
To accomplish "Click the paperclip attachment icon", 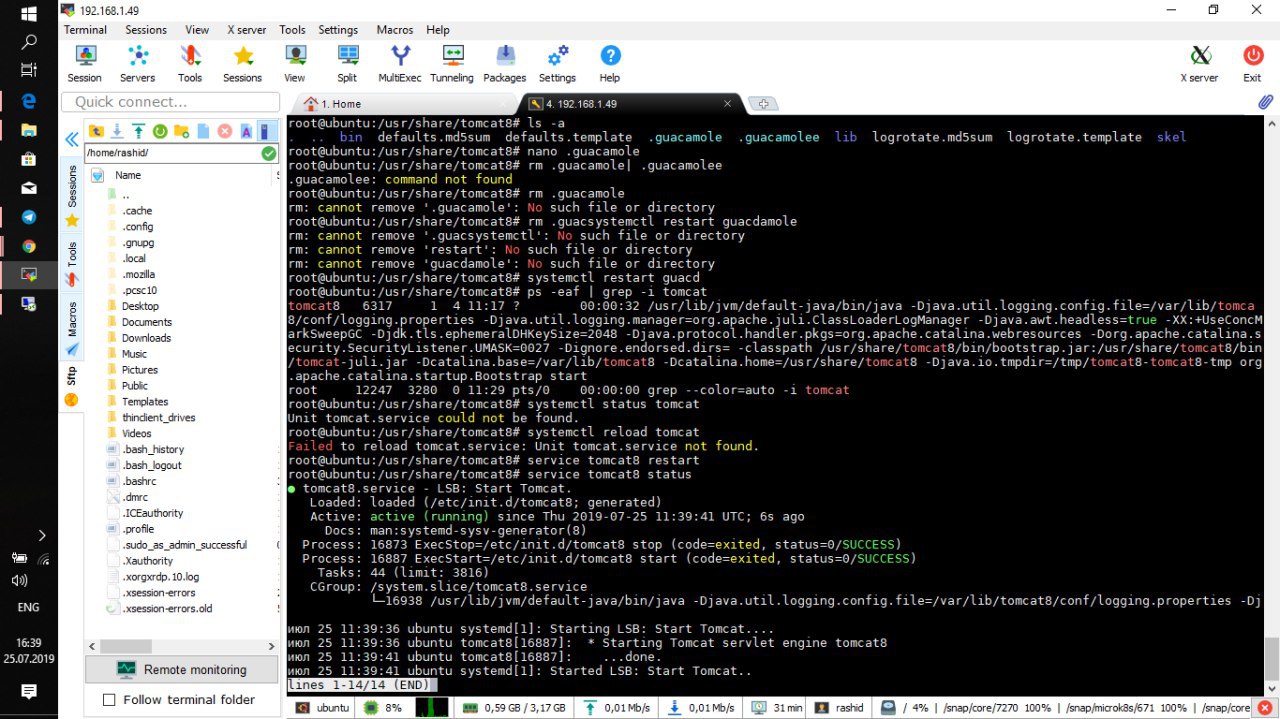I will click(1265, 103).
